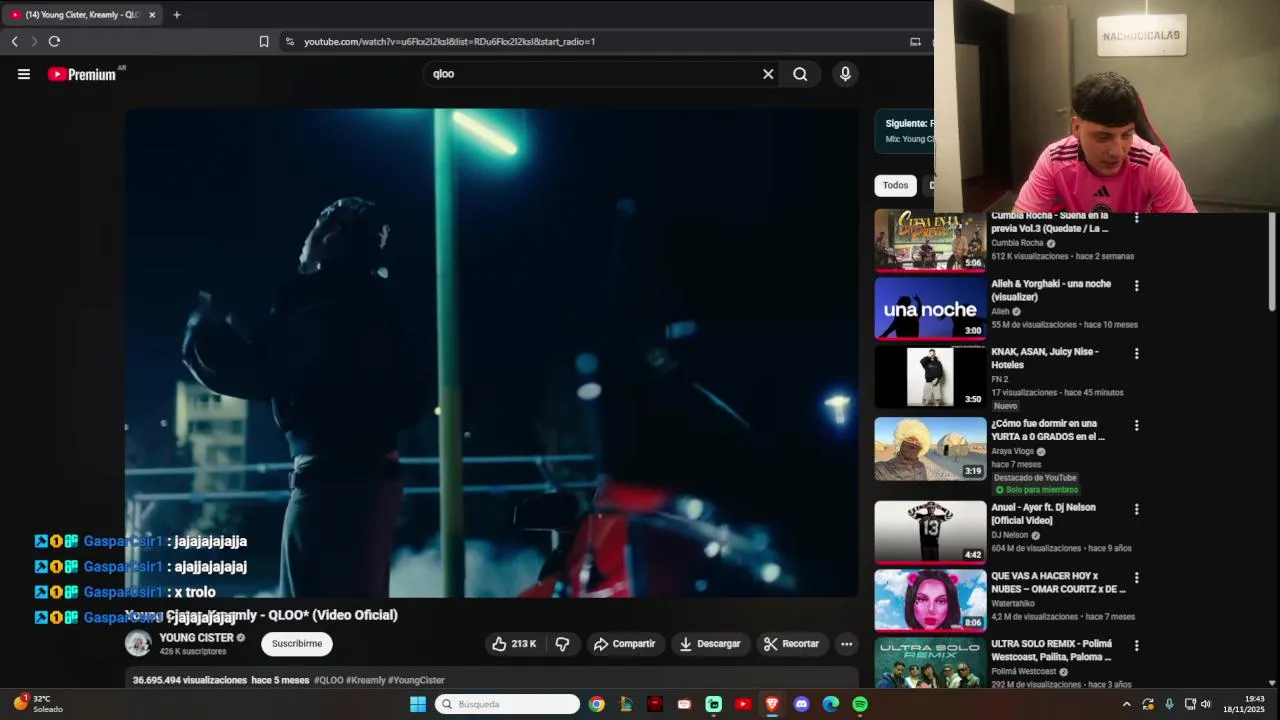The image size is (1280, 720).
Task: Play ULTRA SOLO REMIX thumbnail
Action: [930, 663]
